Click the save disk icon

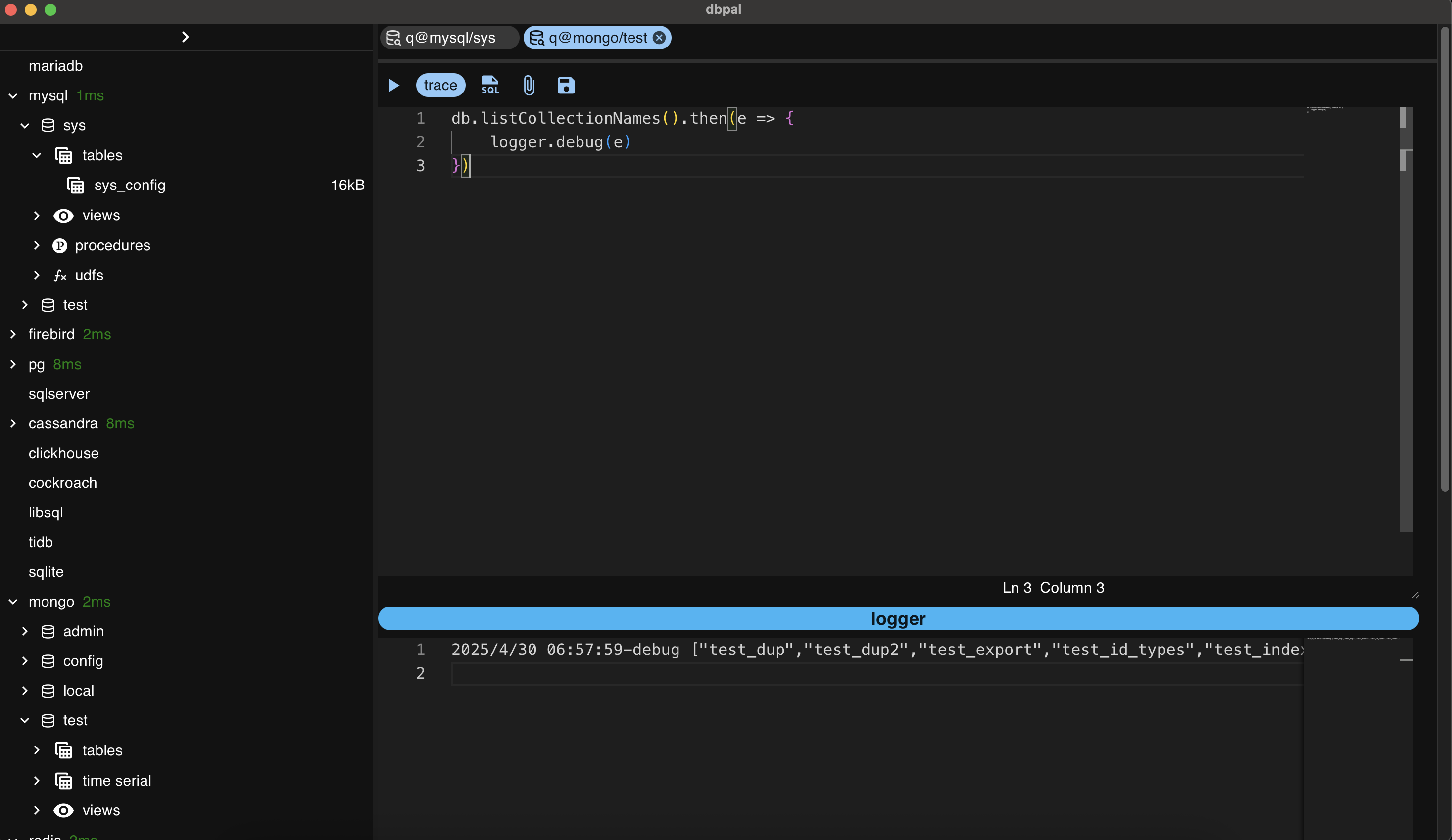coord(566,85)
